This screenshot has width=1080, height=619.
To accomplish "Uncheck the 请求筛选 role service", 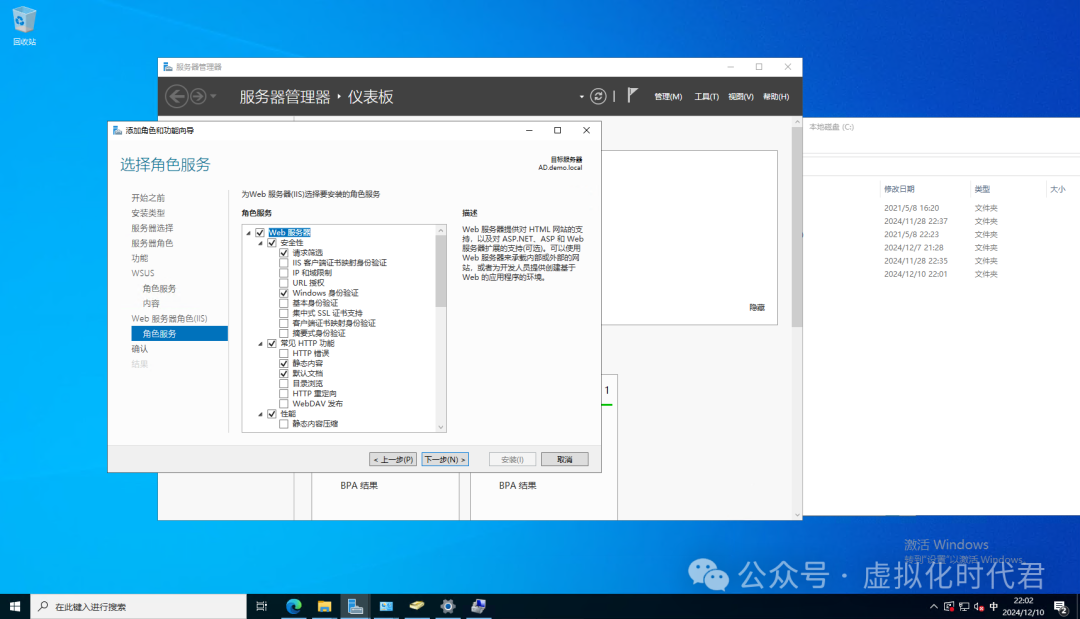I will click(284, 253).
